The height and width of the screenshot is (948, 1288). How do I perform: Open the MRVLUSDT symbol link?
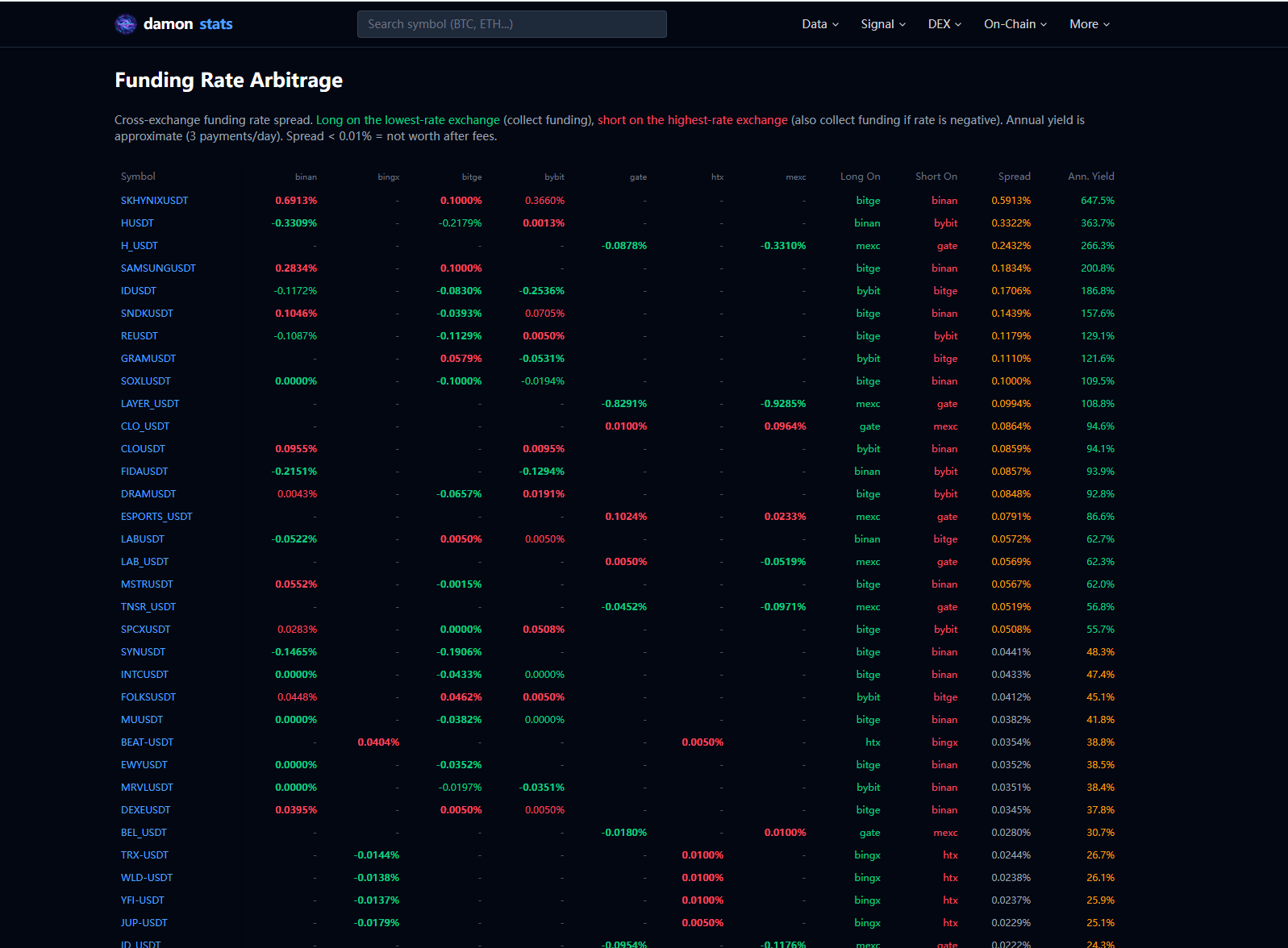click(x=147, y=788)
